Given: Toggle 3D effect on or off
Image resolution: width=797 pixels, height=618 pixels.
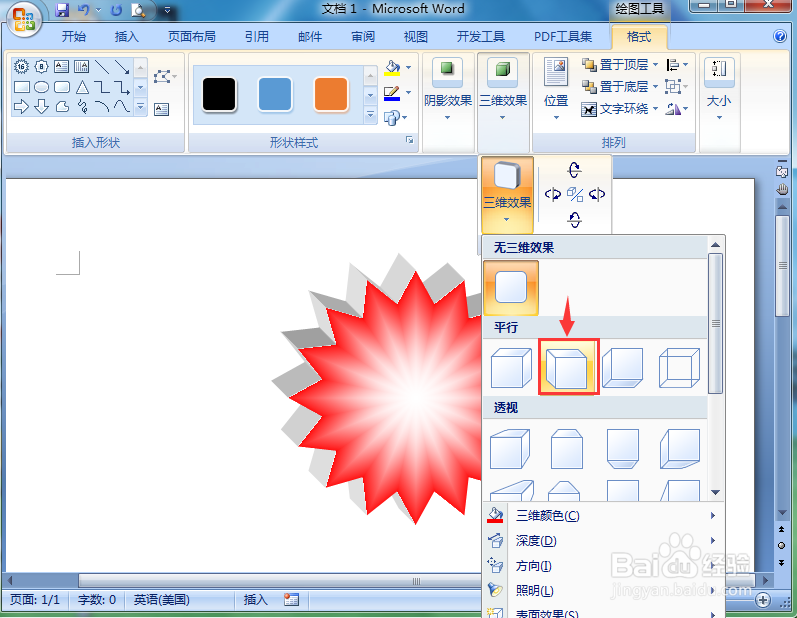Looking at the screenshot, I should 575,194.
